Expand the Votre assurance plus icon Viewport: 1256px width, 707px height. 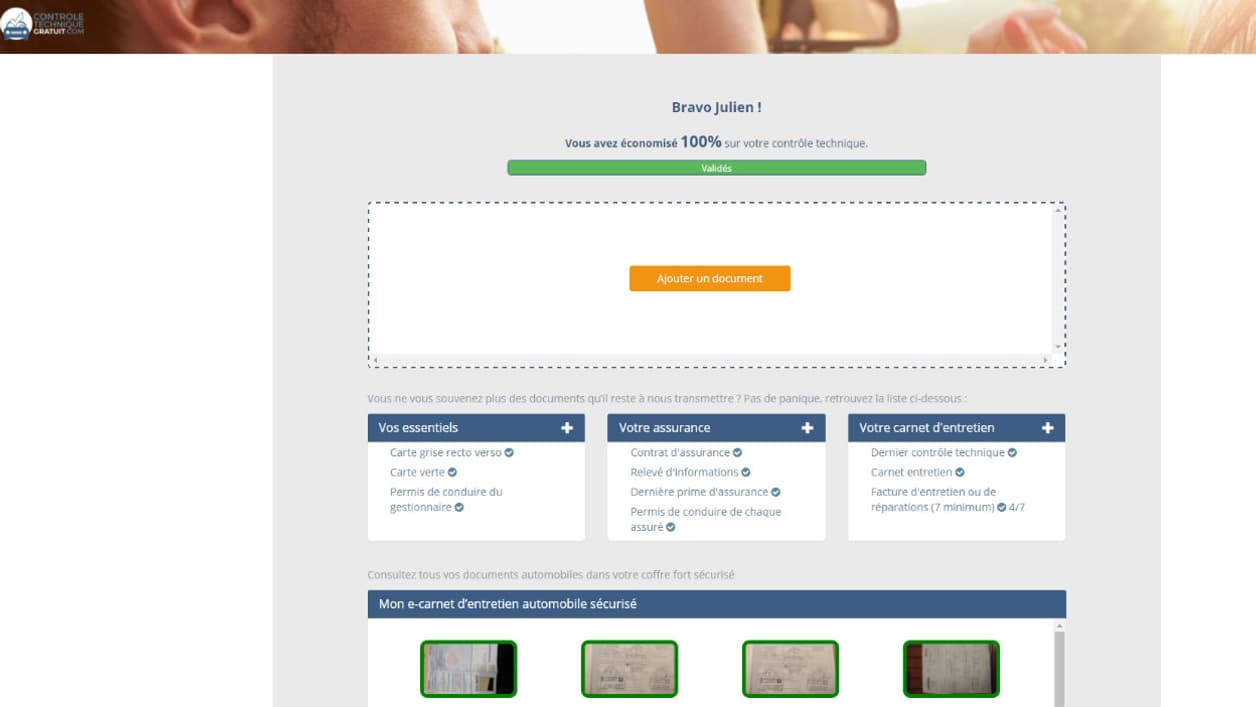tap(807, 428)
